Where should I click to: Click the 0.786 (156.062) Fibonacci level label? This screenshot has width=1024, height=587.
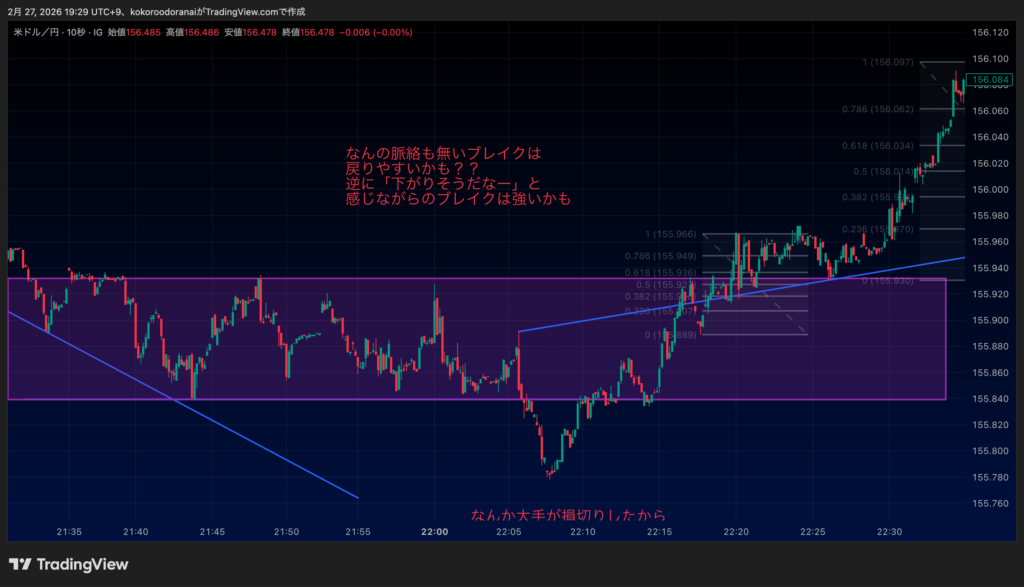click(x=877, y=109)
